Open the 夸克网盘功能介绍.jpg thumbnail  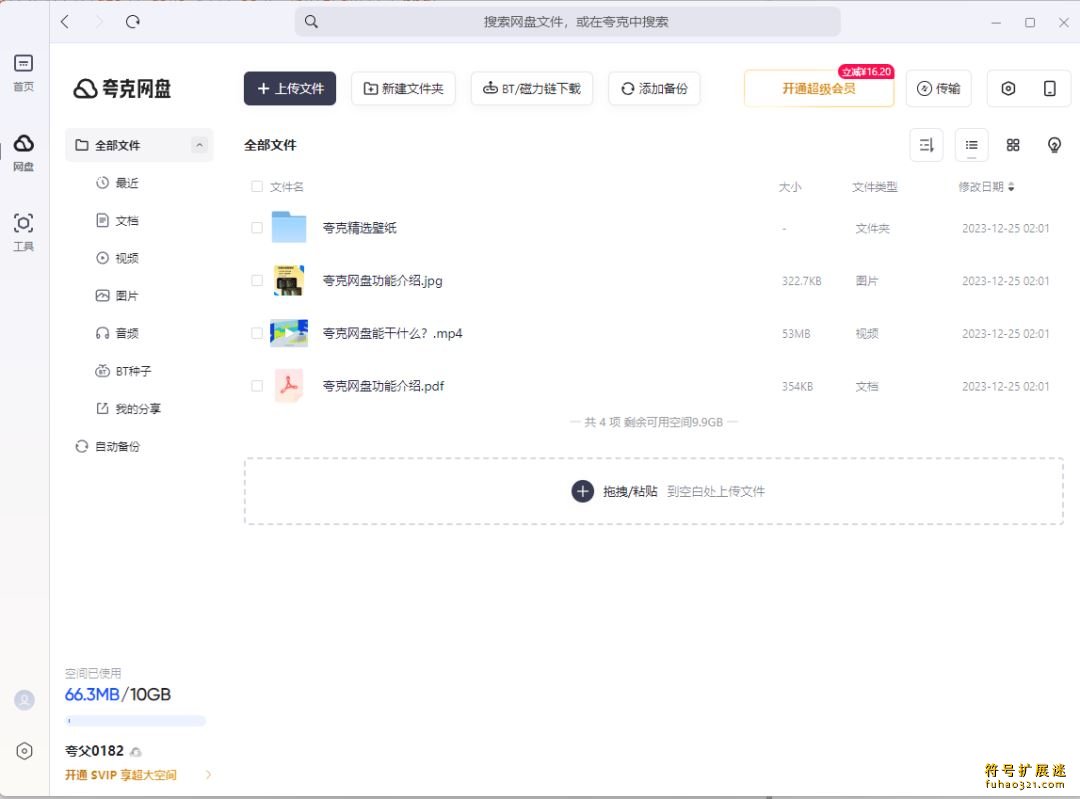point(289,280)
